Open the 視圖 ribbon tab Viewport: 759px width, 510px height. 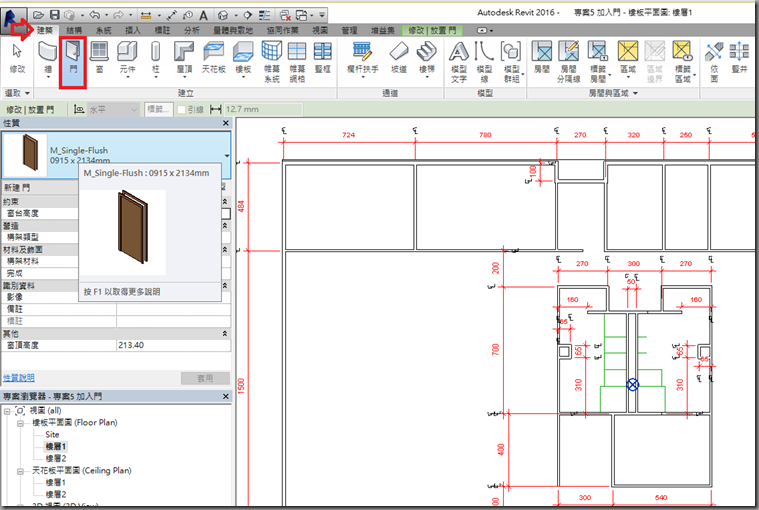pyautogui.click(x=319, y=31)
